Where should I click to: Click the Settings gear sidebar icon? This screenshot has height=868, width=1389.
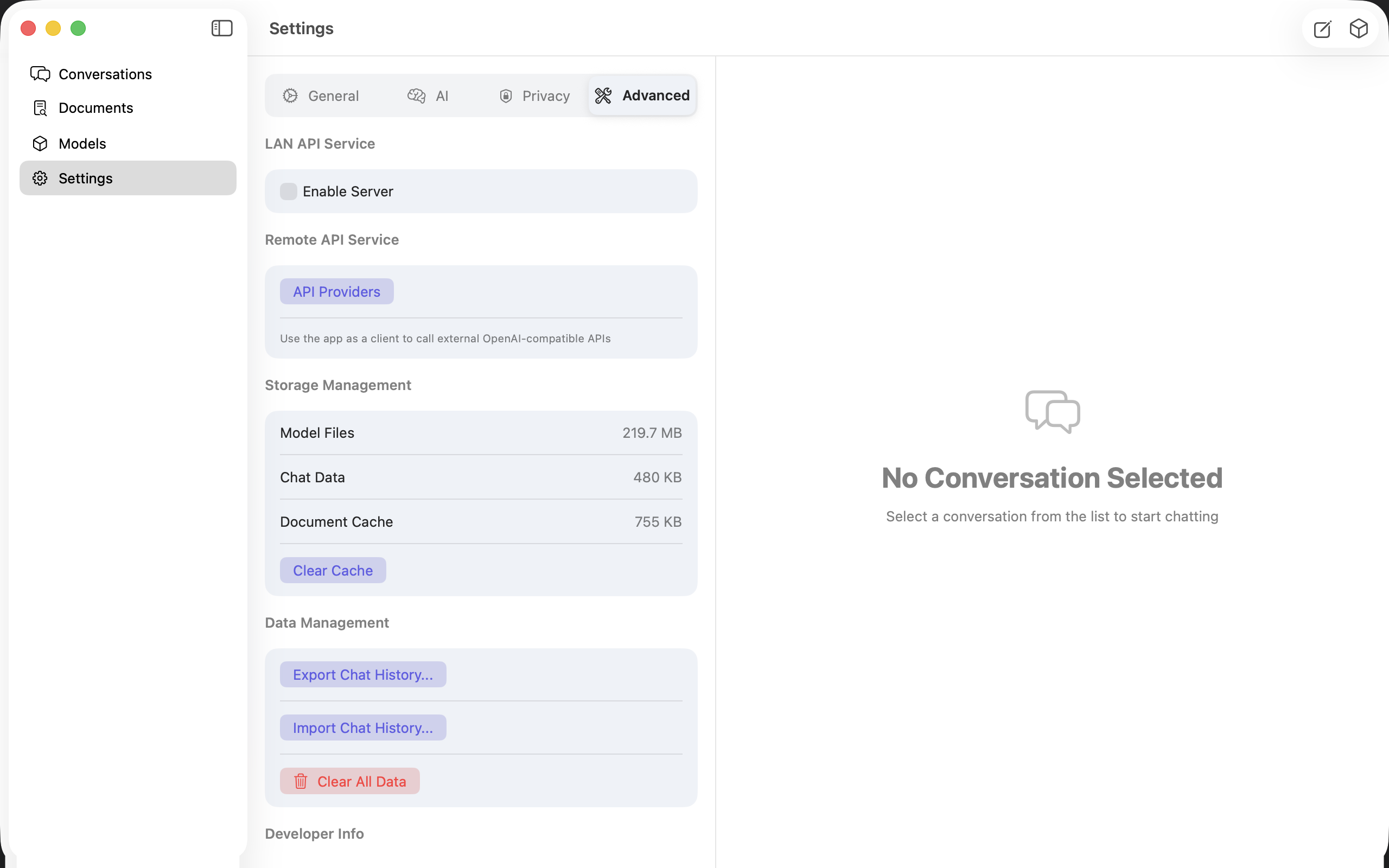coord(40,178)
